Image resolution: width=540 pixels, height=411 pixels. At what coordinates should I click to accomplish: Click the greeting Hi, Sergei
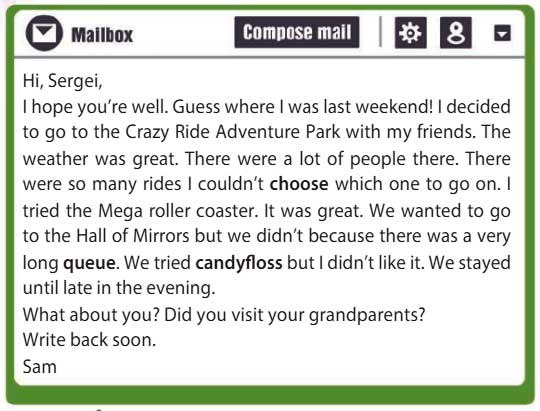pos(63,81)
